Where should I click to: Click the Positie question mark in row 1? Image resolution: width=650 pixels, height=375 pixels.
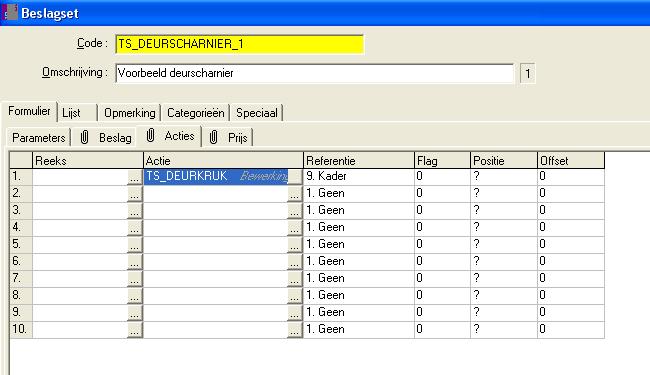504,177
